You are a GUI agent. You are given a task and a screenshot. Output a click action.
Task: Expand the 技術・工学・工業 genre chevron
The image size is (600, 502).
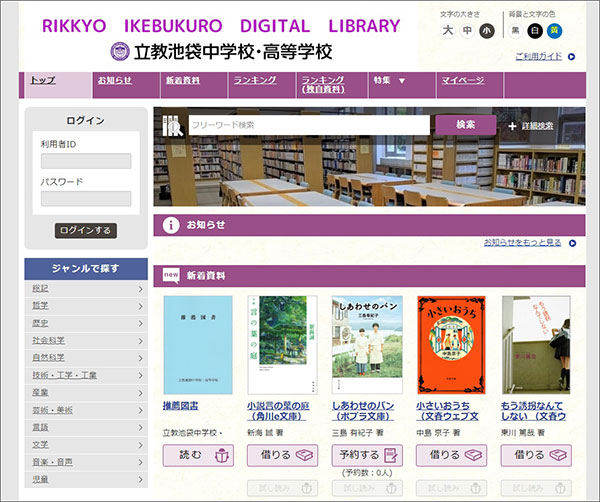coord(140,375)
